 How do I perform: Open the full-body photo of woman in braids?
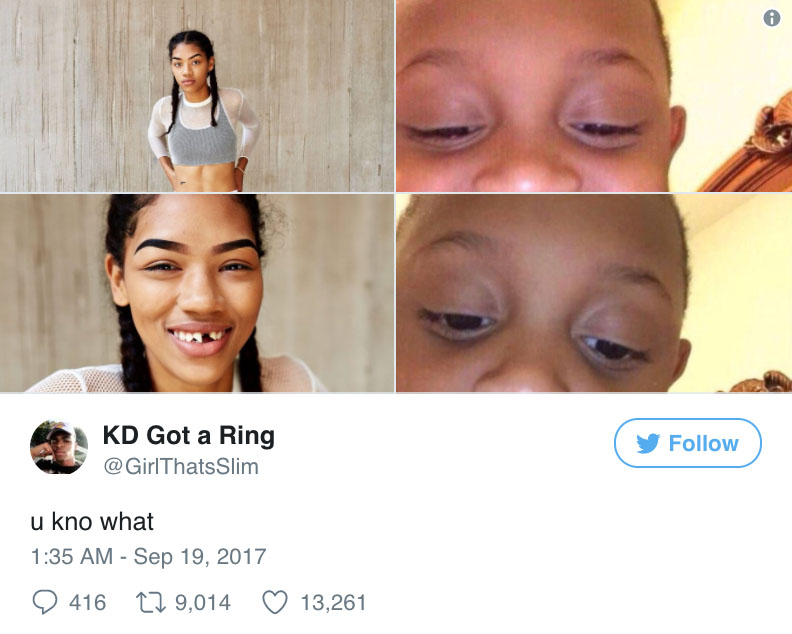[x=197, y=96]
